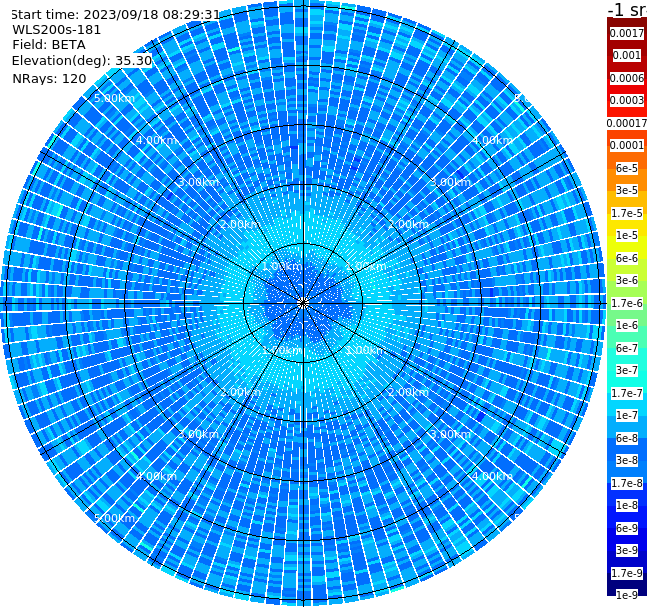
Task: Click the 4.00km range label in northeast quadrant
Action: [x=492, y=140]
